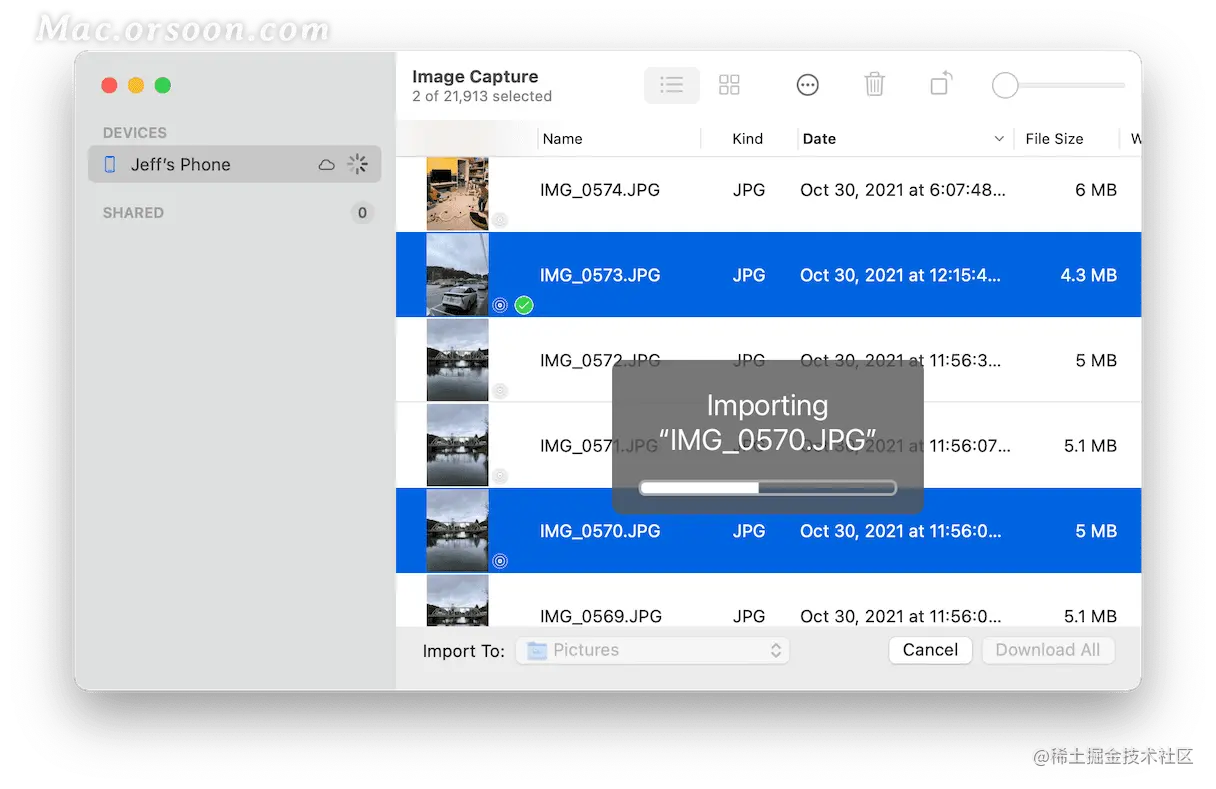Screen dimensions: 1216x789
Task: Click the green checkmark on IMG_0573
Action: click(524, 305)
